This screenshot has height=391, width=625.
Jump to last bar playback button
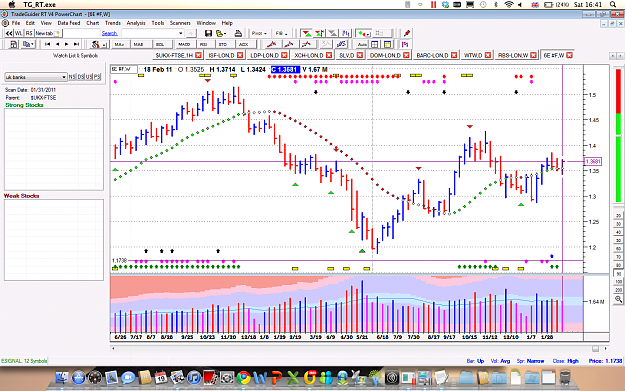pyautogui.click(x=77, y=44)
